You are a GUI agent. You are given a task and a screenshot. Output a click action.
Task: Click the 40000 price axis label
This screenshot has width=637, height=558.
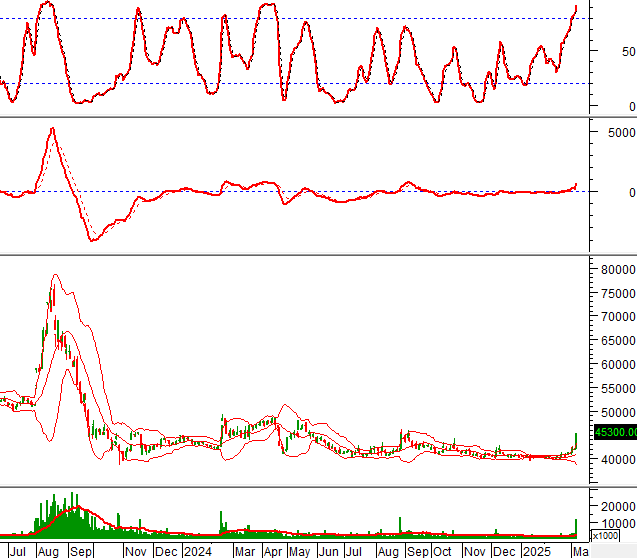618,459
